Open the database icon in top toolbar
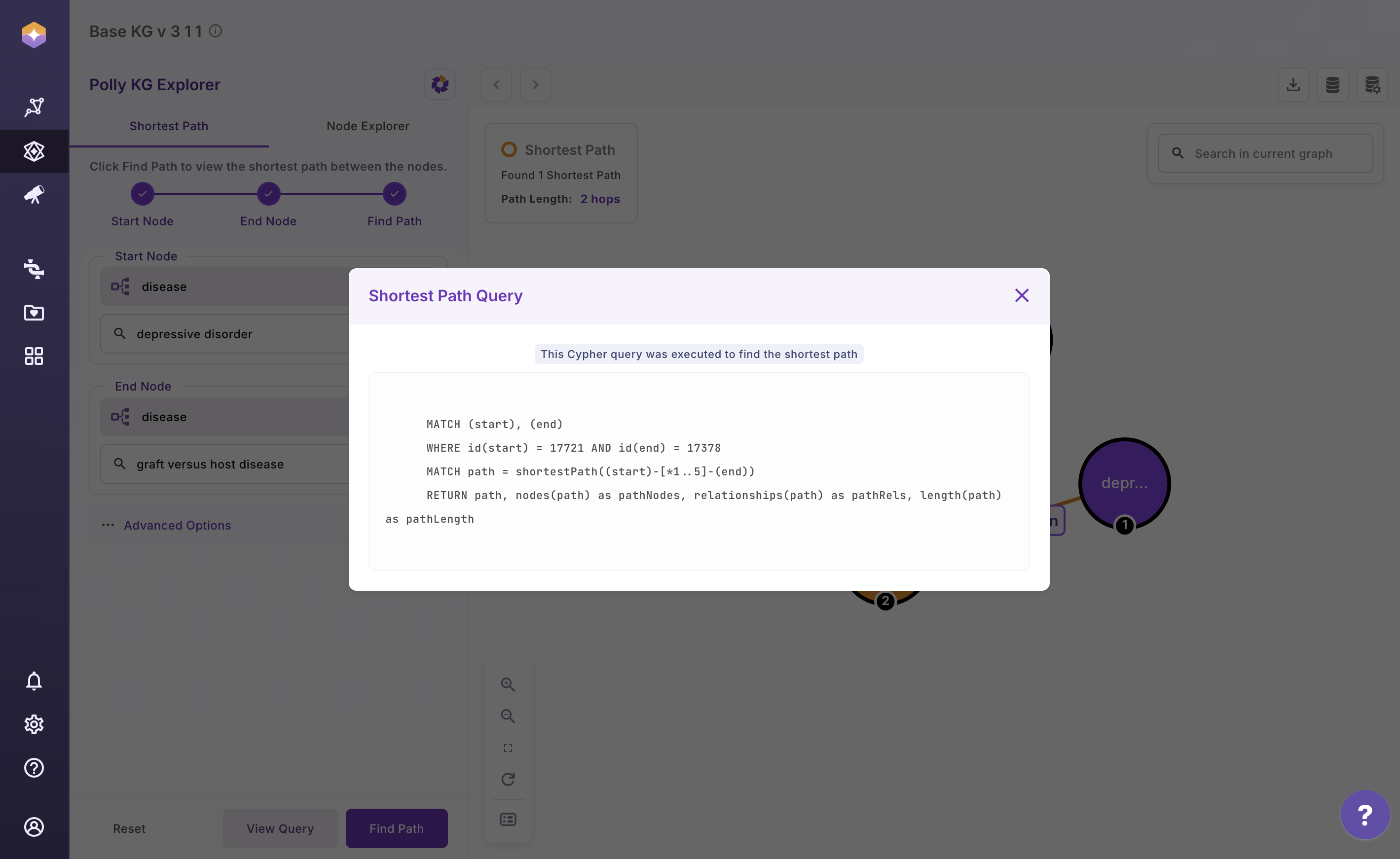 1332,85
